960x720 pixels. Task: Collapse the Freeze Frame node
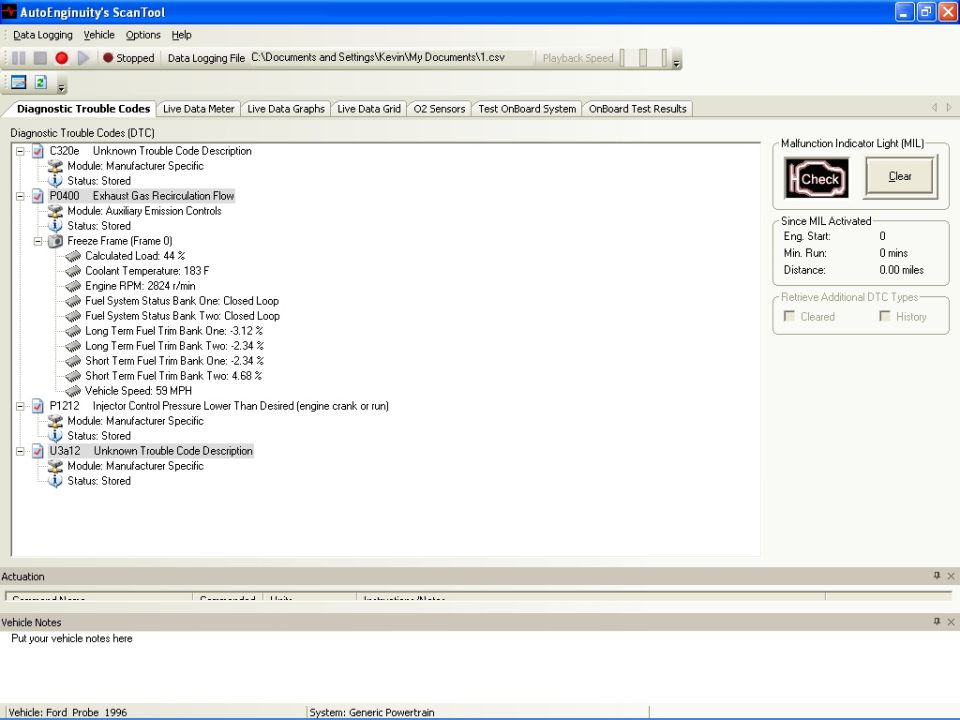tap(38, 241)
